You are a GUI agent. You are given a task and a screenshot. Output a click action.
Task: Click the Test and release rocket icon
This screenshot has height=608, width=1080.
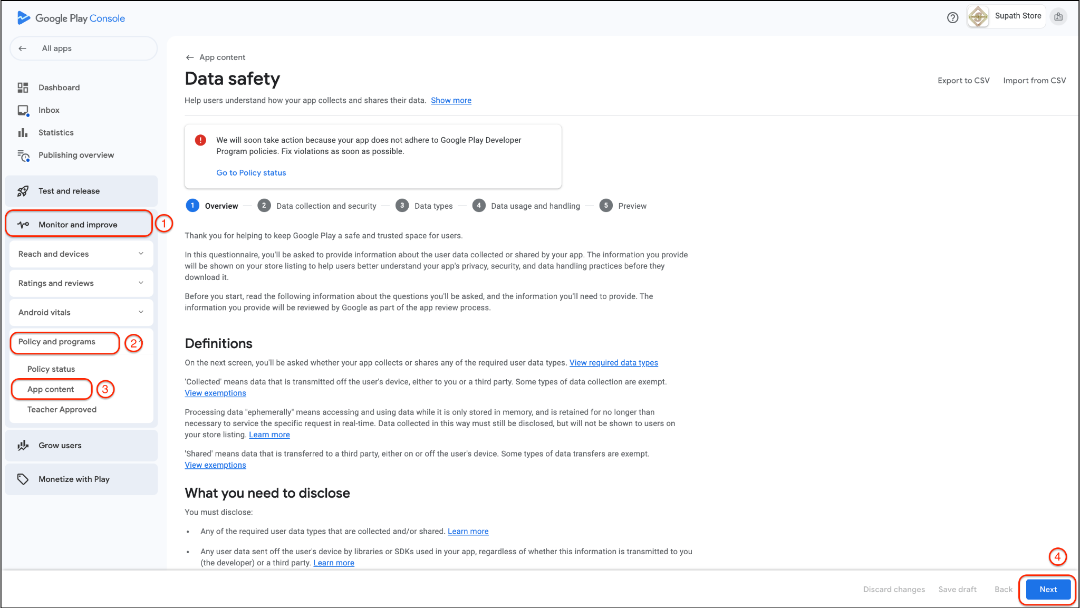23,191
